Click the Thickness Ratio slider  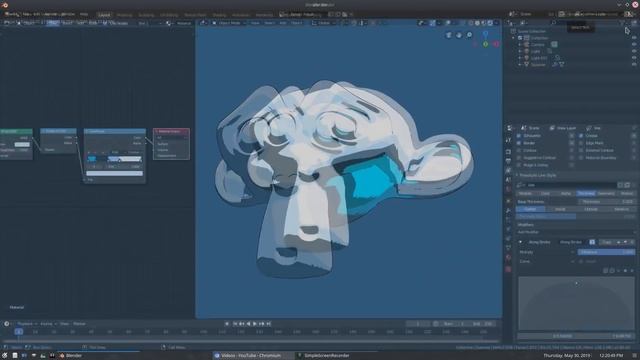pyautogui.click(x=576, y=216)
